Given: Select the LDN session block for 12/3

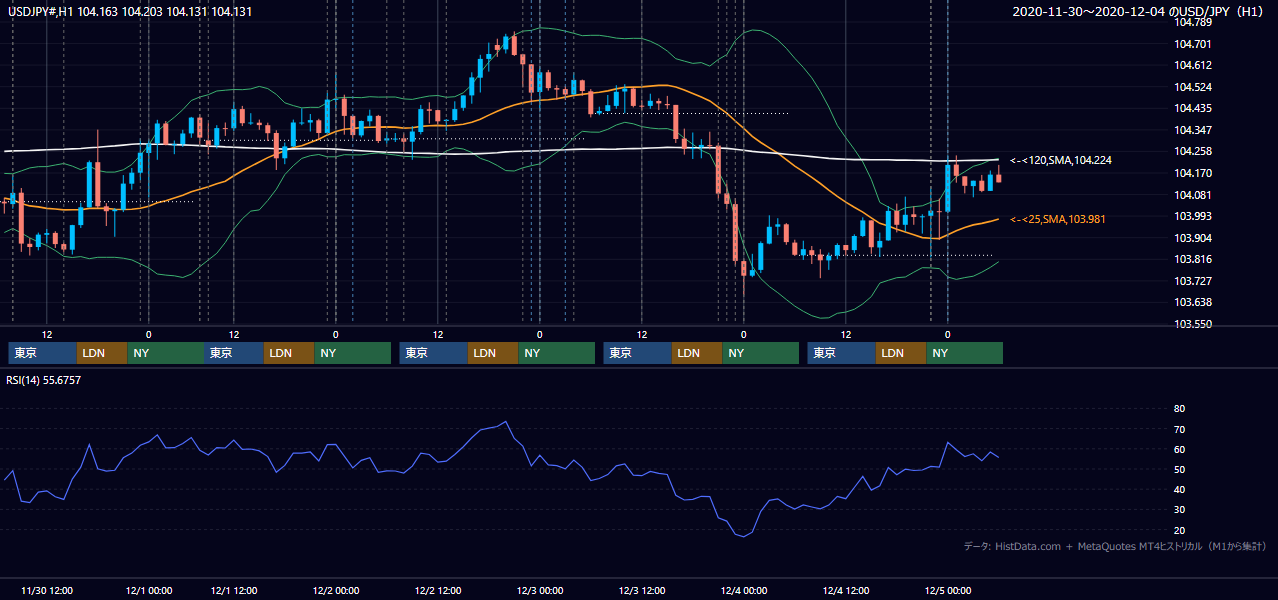Looking at the screenshot, I should click(697, 353).
